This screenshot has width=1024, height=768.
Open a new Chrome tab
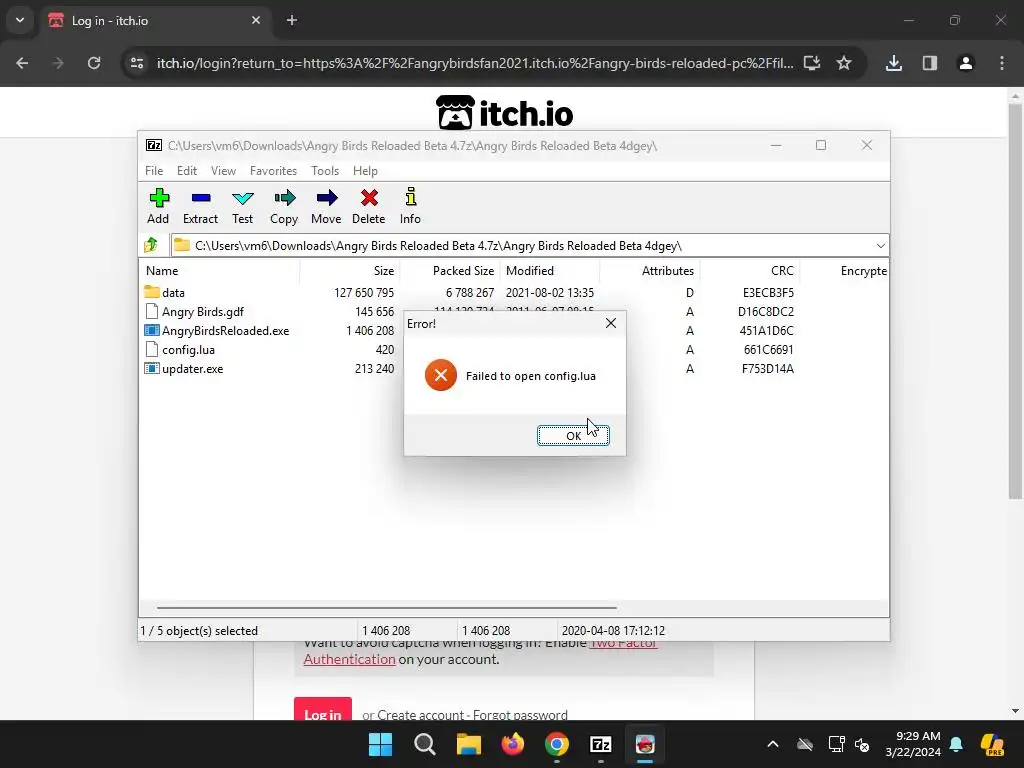pos(292,21)
